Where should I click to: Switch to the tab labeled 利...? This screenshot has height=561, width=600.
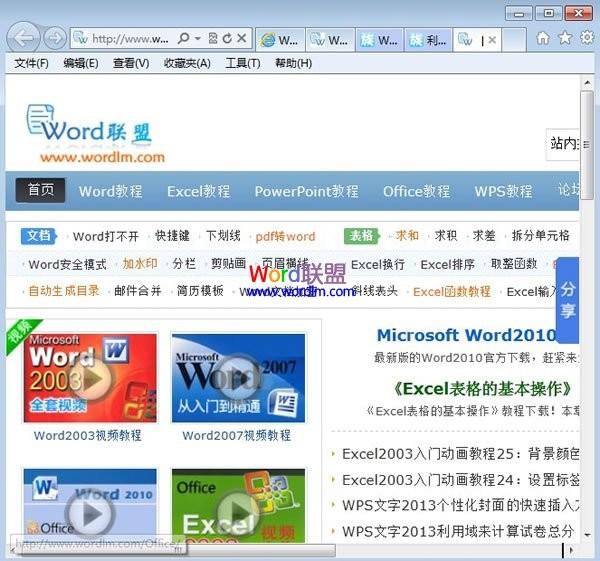click(428, 39)
